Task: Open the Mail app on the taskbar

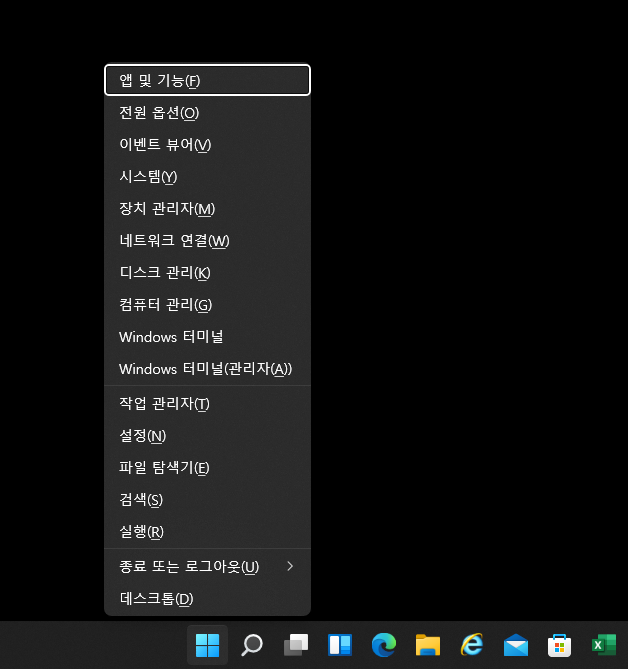Action: pyautogui.click(x=516, y=645)
